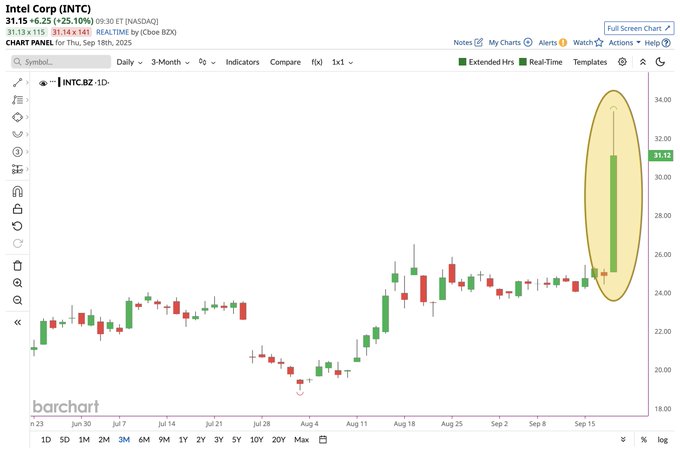Redo the chart action
The image size is (680, 451).
click(x=17, y=243)
